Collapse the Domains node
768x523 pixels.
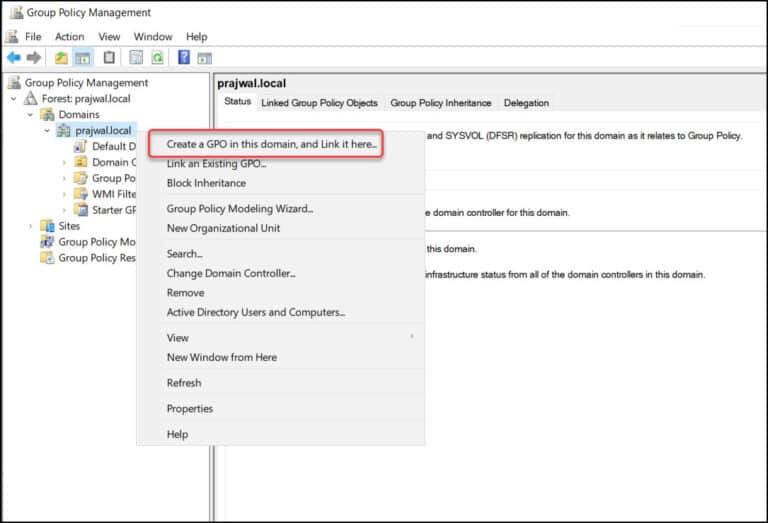[30, 115]
